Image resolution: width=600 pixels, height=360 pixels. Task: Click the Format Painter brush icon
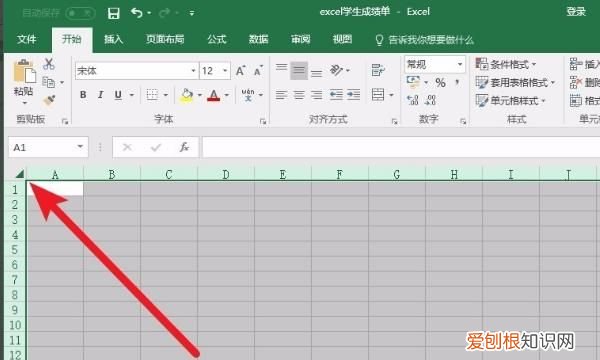(49, 100)
